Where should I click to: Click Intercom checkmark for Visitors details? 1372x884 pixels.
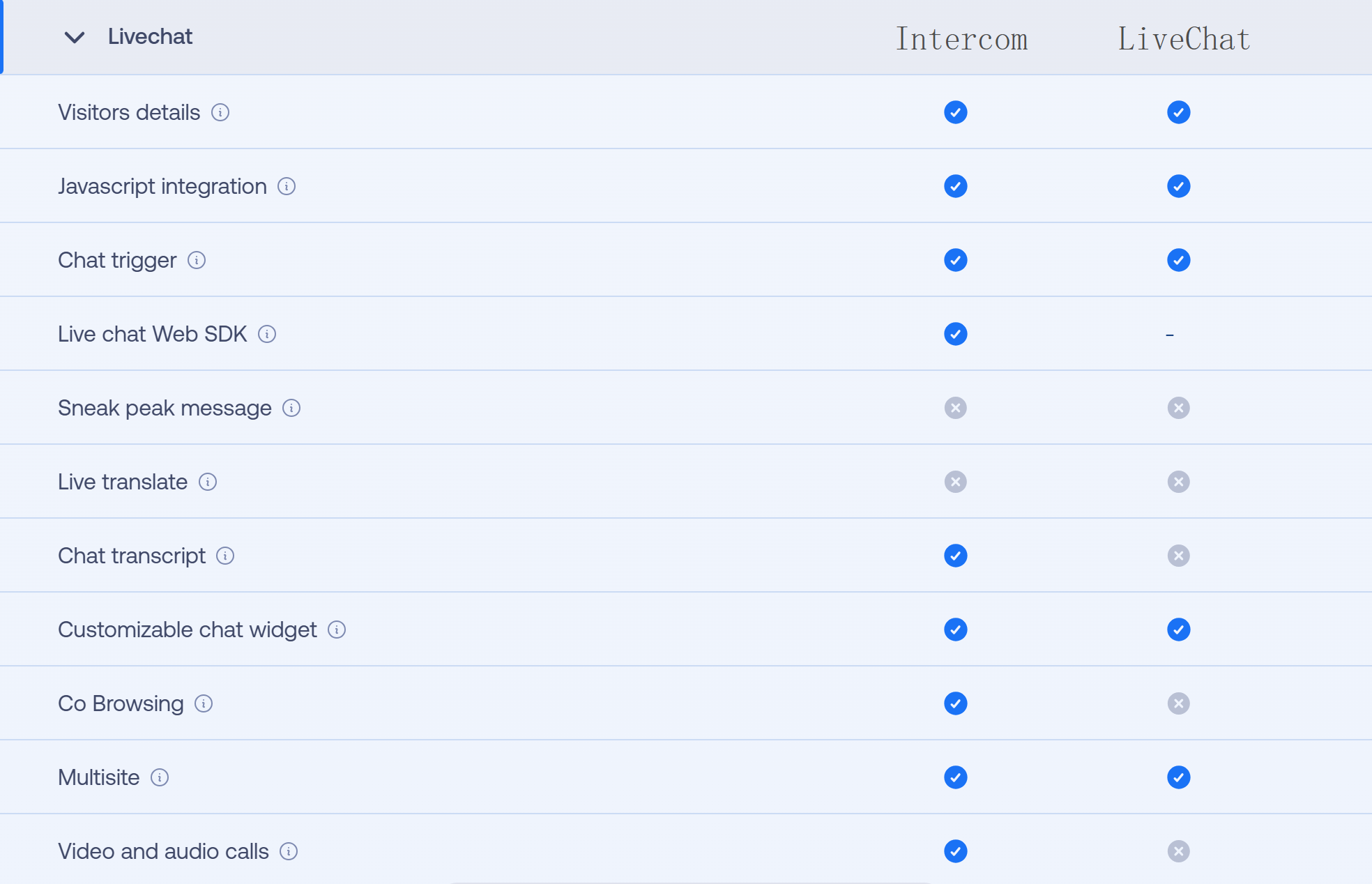[956, 112]
